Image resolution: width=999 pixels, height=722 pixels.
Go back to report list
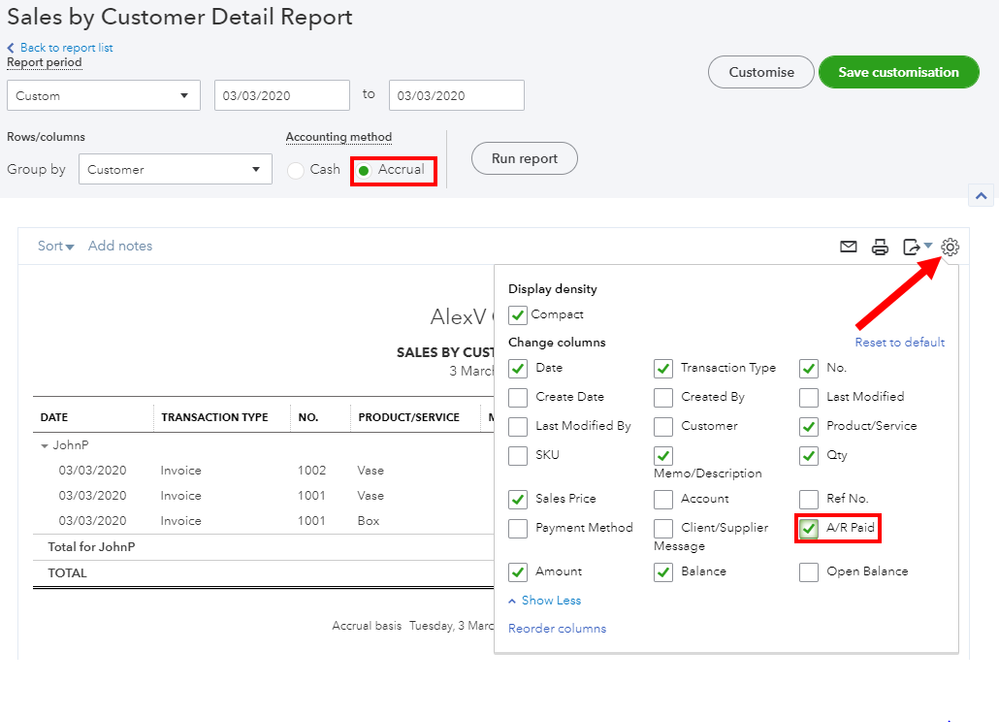click(x=66, y=48)
